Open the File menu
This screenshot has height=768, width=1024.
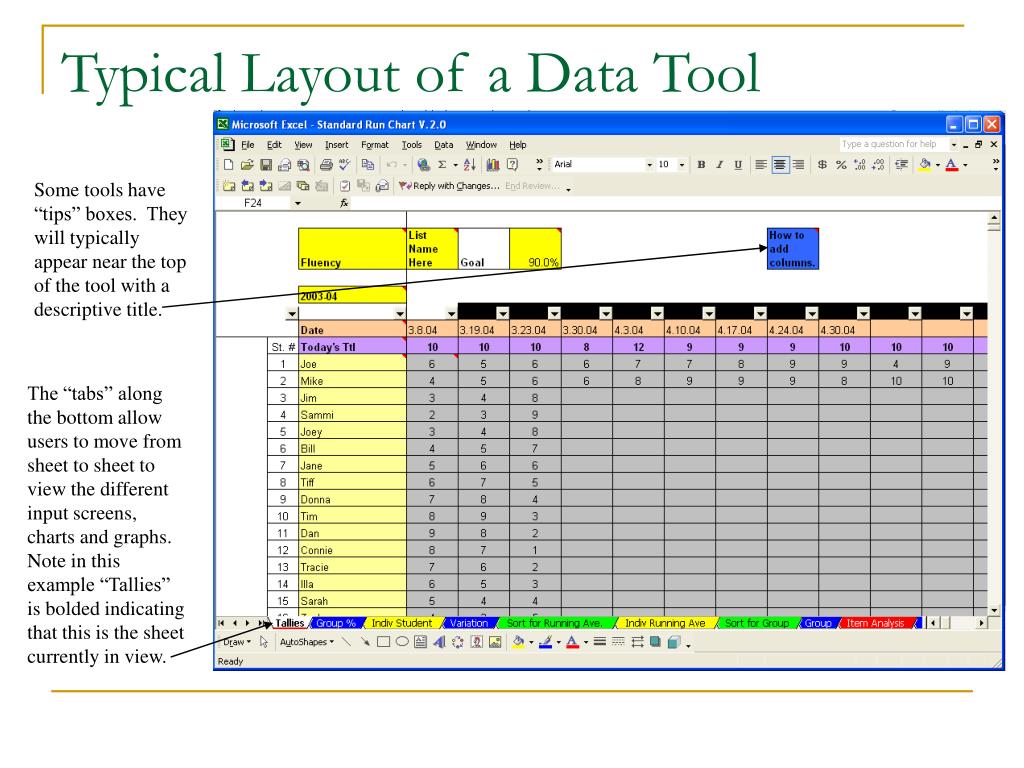(x=248, y=145)
